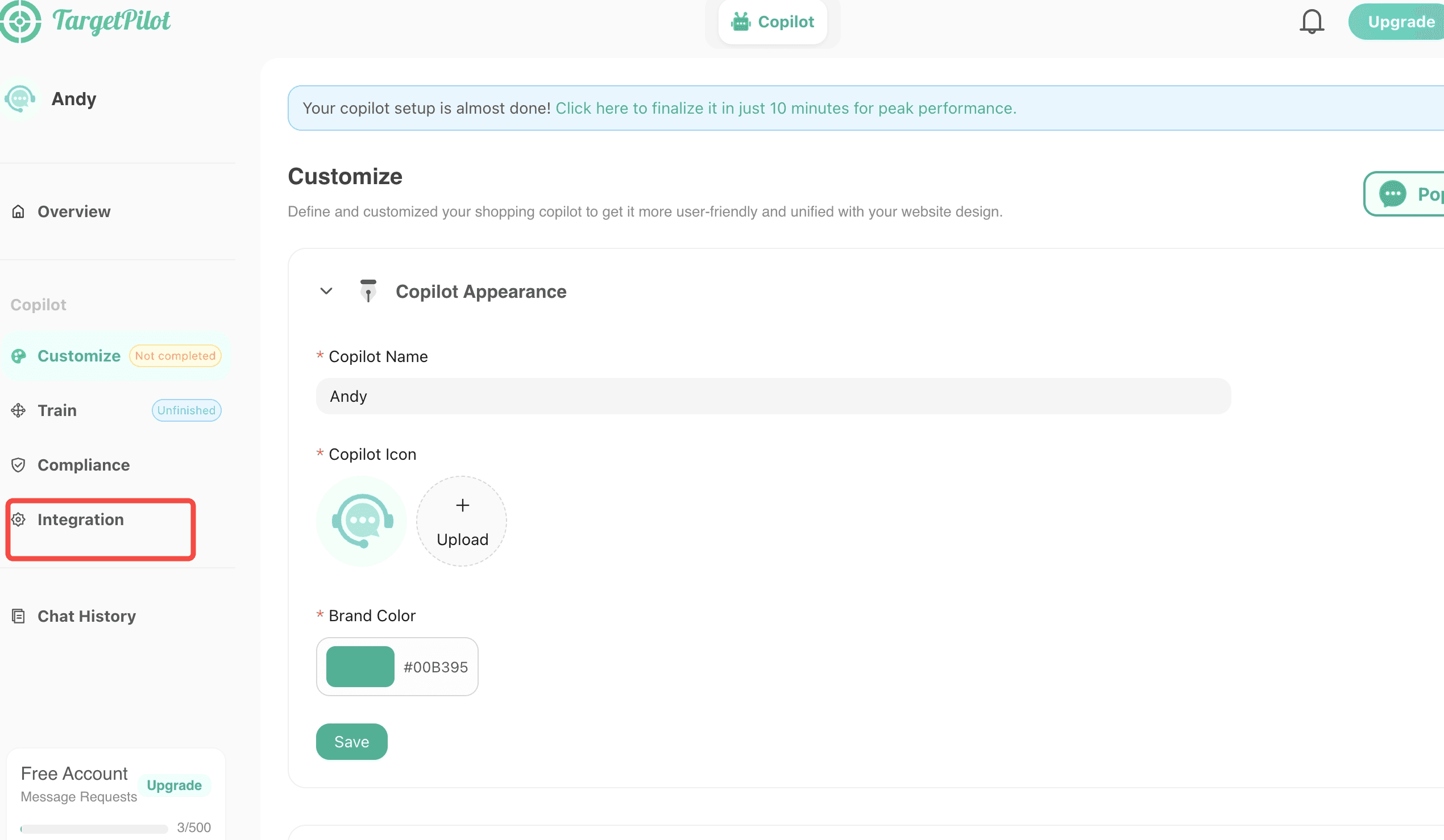Select the default headset copilot icon
The height and width of the screenshot is (840, 1444).
(x=362, y=521)
